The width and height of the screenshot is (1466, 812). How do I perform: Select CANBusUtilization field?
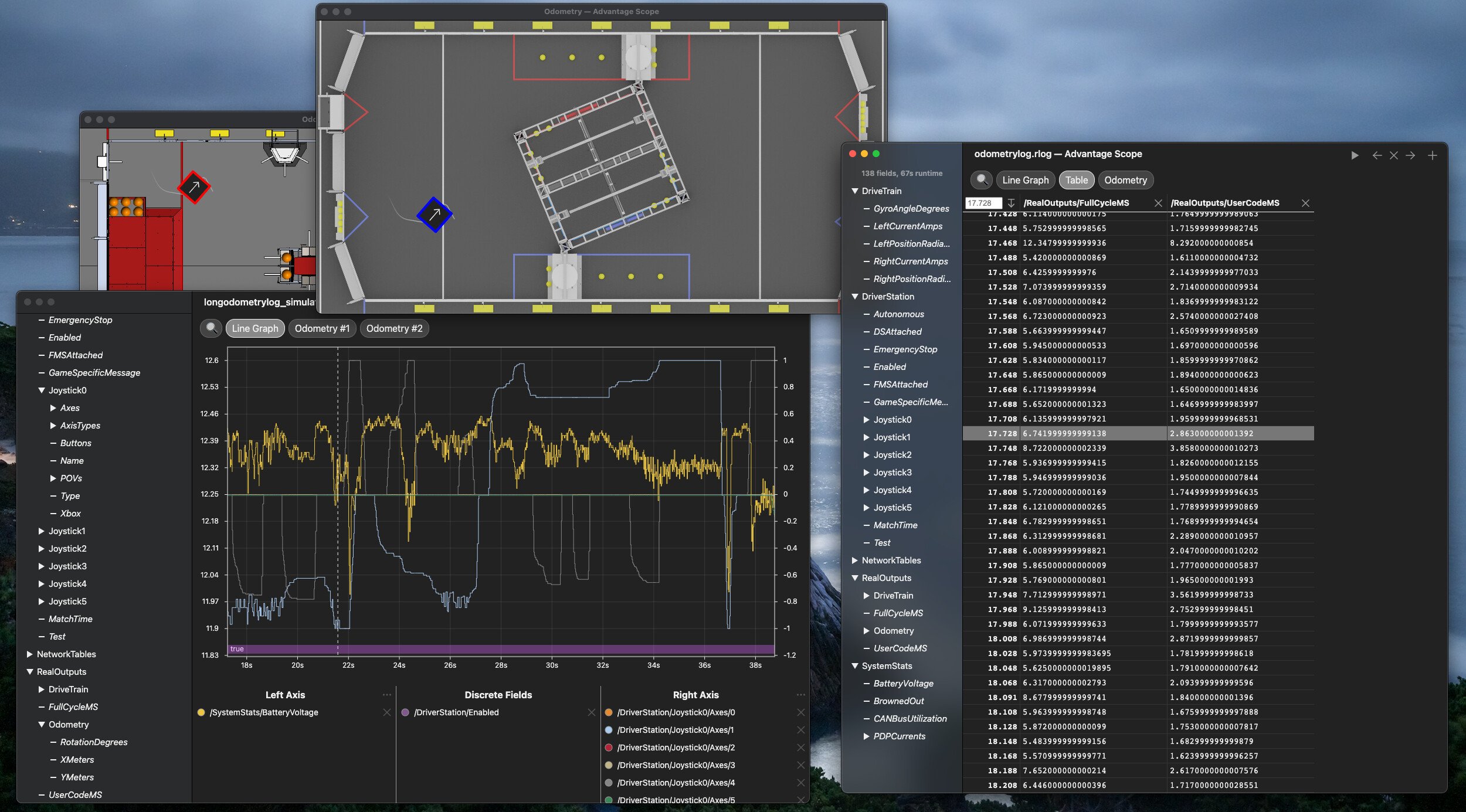pyautogui.click(x=910, y=719)
